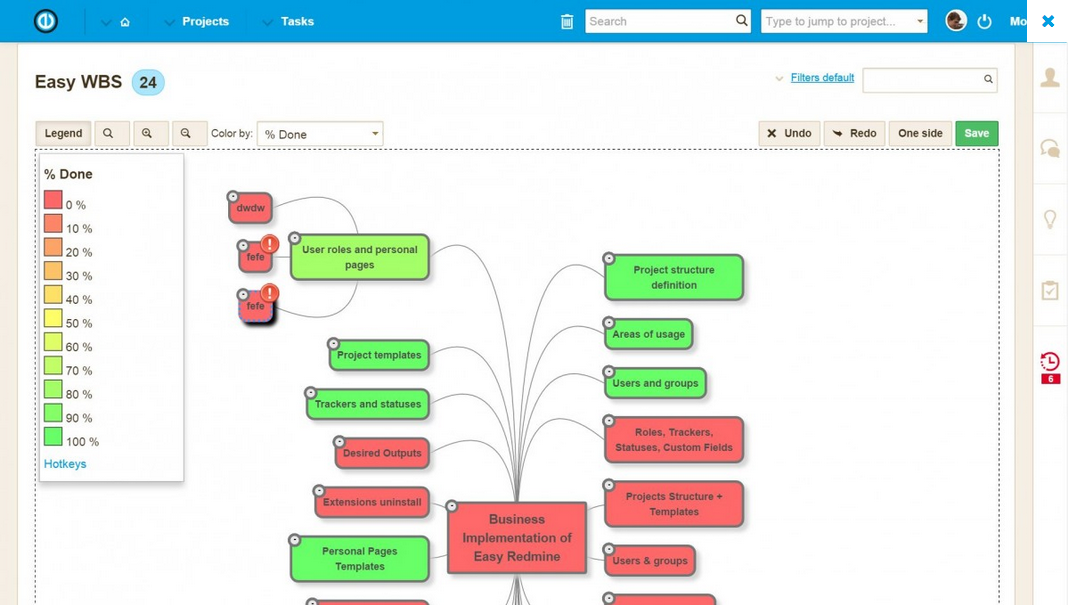This screenshot has height=605, width=1068.
Task: Select the Trackers and statuses node
Action: coord(368,404)
